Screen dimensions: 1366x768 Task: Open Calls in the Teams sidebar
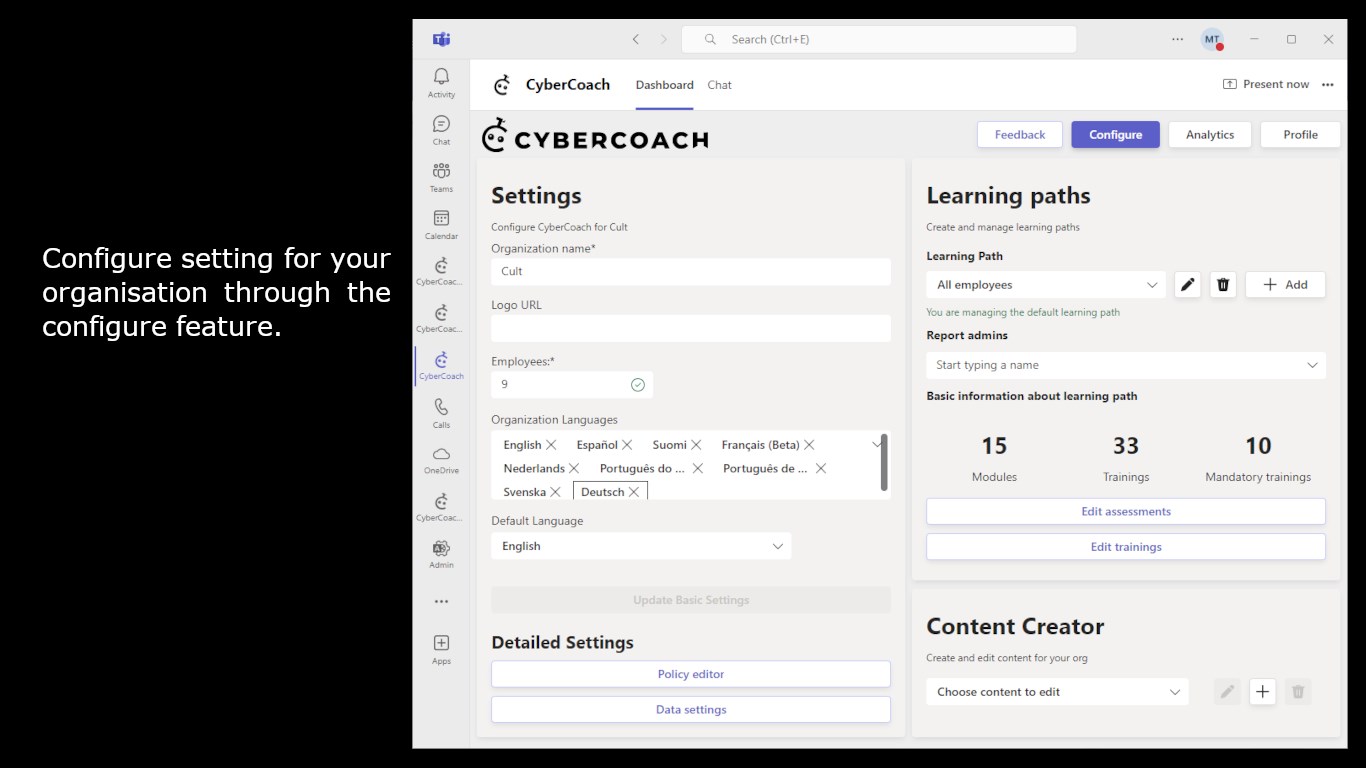pos(441,413)
